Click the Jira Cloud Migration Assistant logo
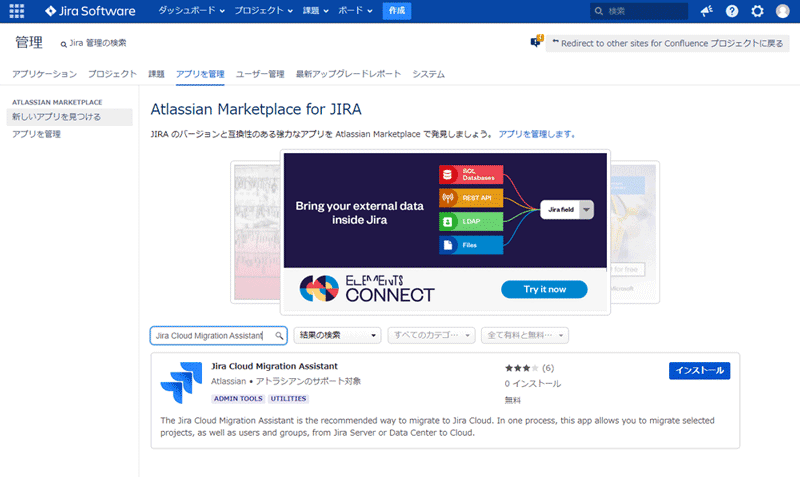This screenshot has width=800, height=477. (182, 383)
